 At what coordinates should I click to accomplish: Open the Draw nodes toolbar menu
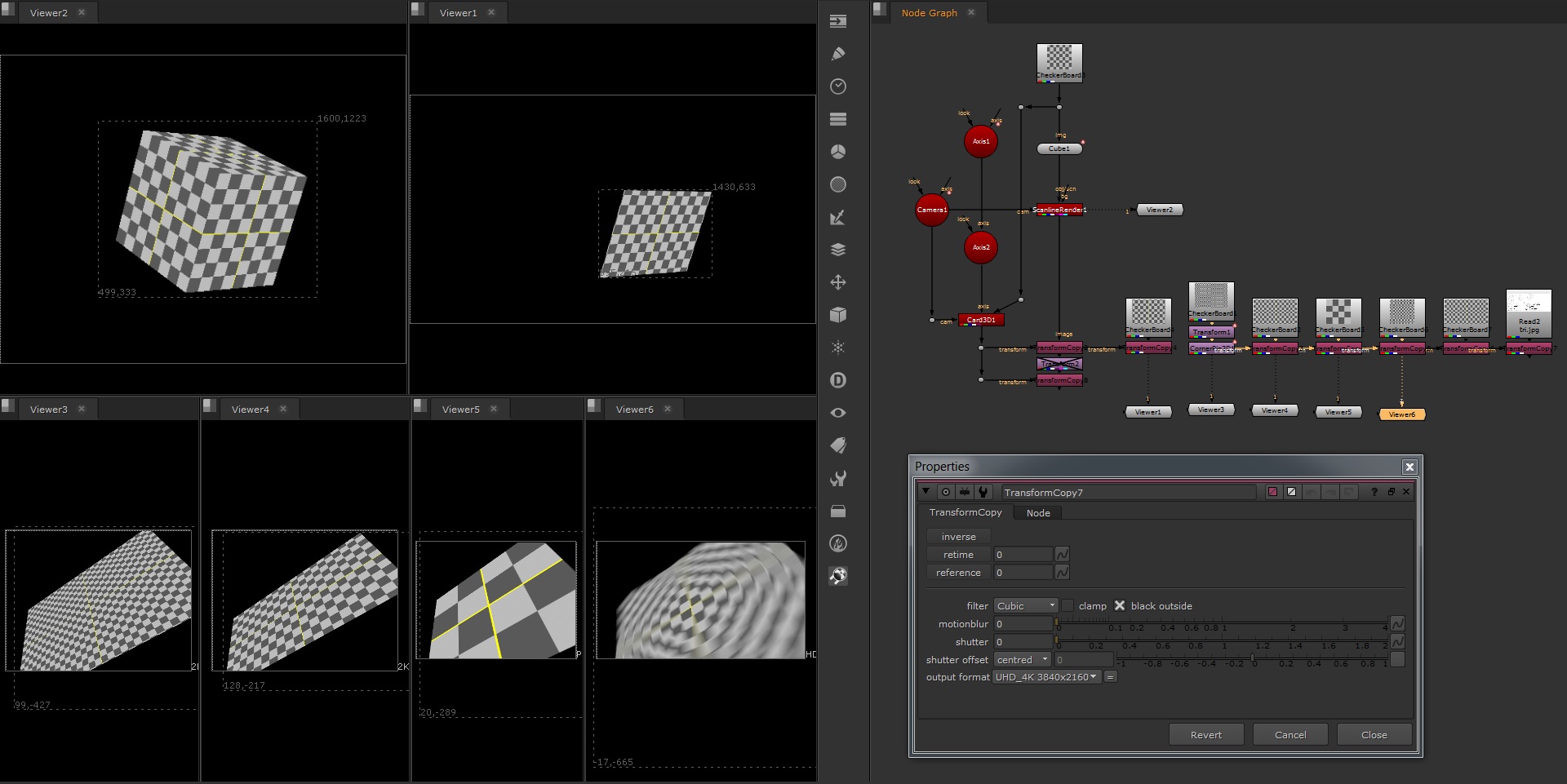coord(838,54)
